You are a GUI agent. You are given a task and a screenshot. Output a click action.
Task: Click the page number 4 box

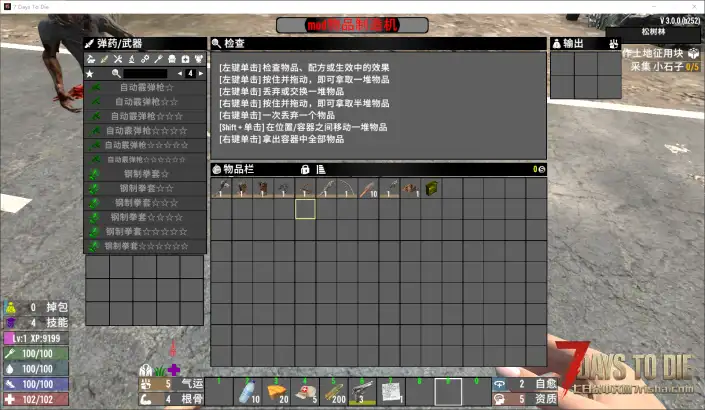tap(191, 73)
